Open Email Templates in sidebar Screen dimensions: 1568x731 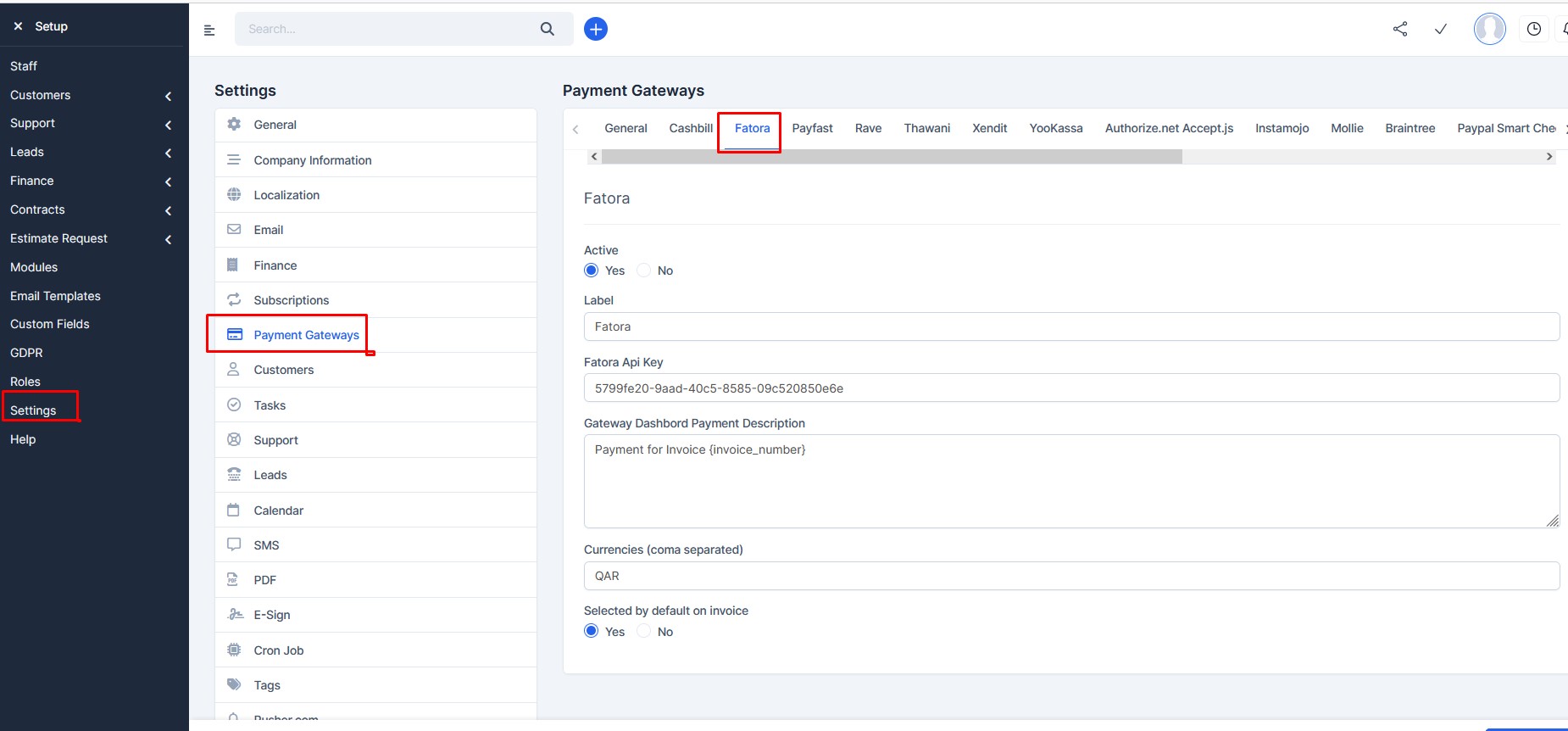click(x=55, y=296)
